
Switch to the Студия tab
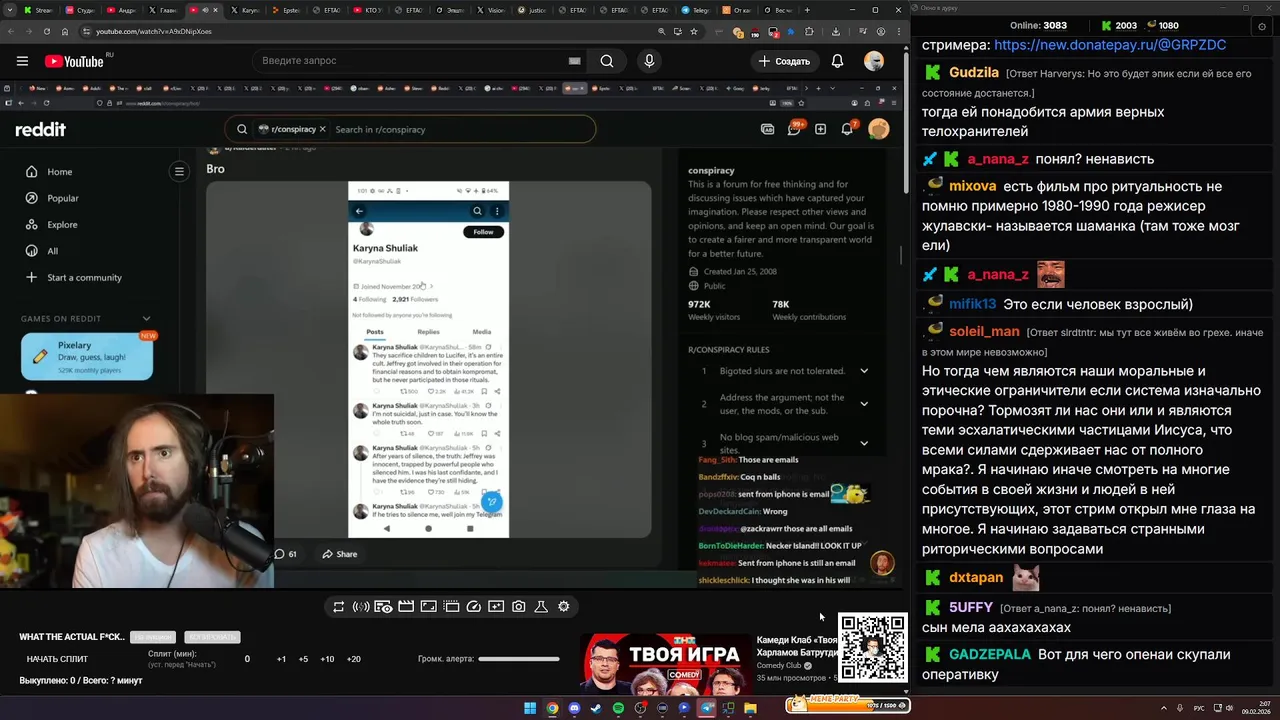[x=82, y=10]
